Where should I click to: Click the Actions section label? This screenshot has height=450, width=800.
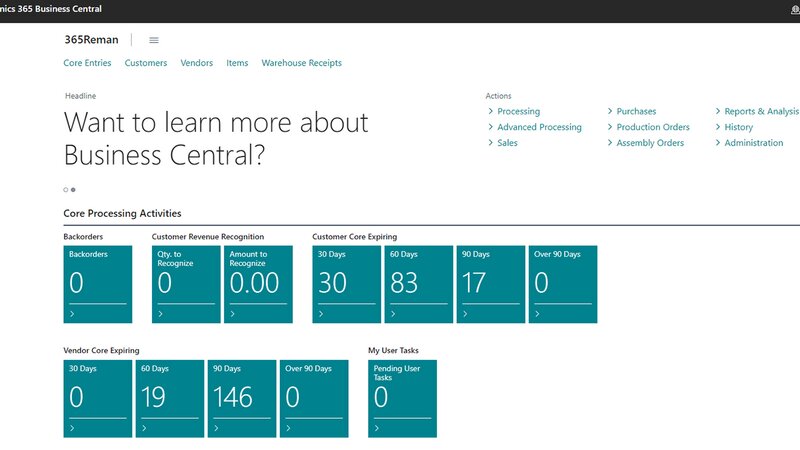[x=498, y=96]
